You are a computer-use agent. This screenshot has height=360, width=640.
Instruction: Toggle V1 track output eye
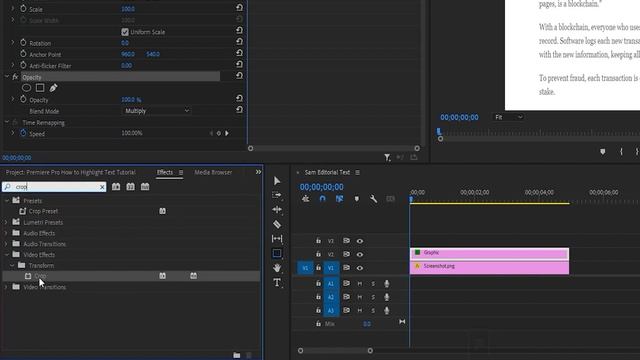[x=360, y=268]
